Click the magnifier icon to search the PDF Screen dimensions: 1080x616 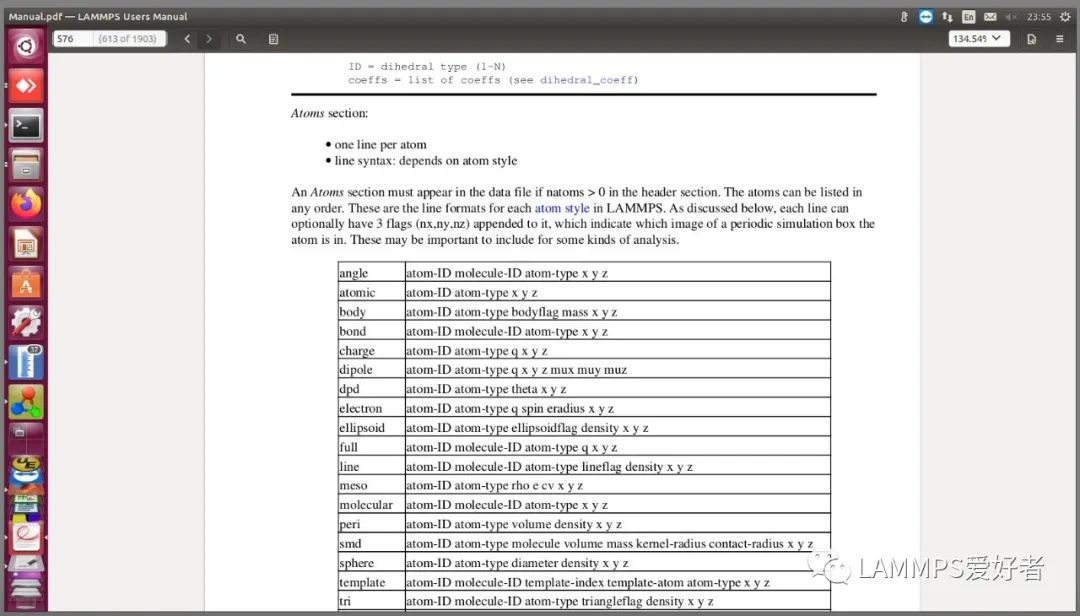(x=241, y=39)
